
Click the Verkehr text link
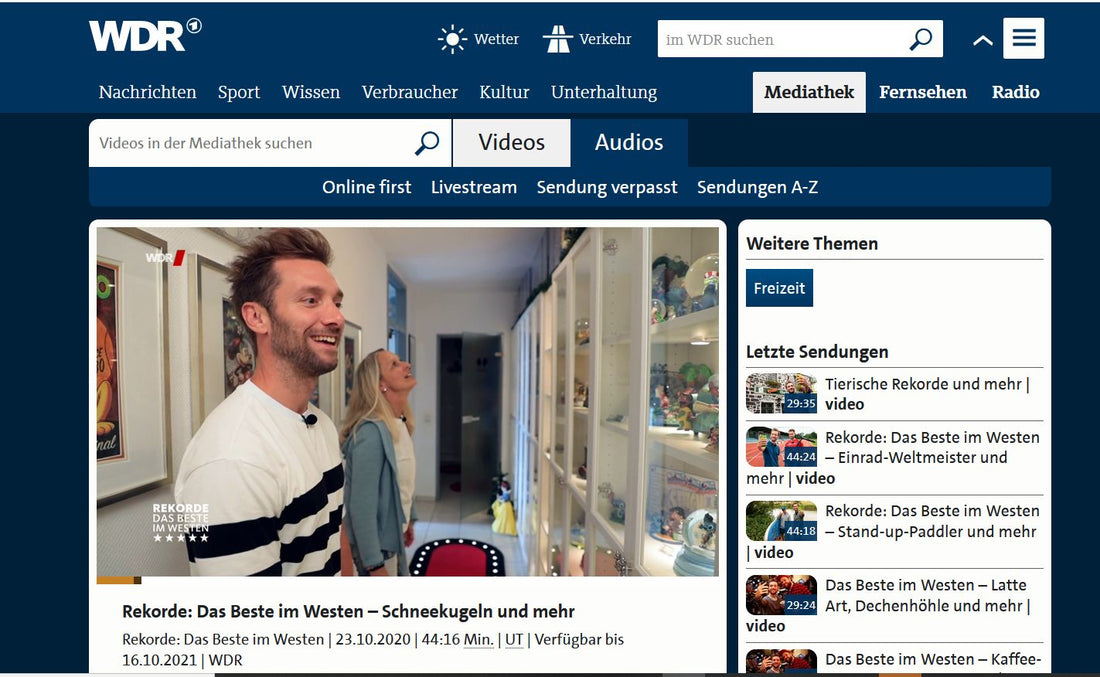(x=605, y=39)
